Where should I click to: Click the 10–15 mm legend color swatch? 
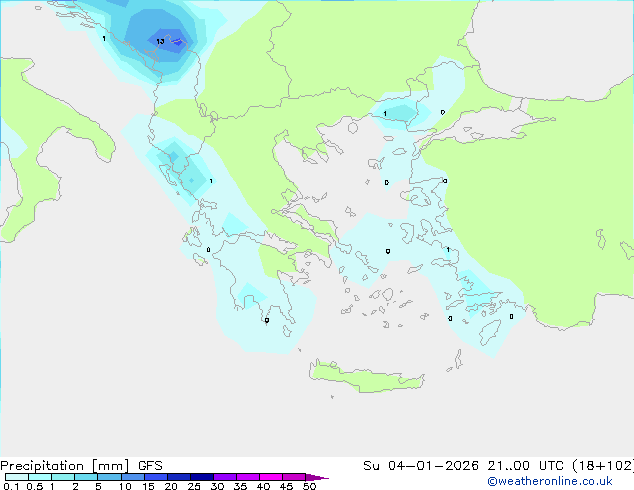point(132,477)
